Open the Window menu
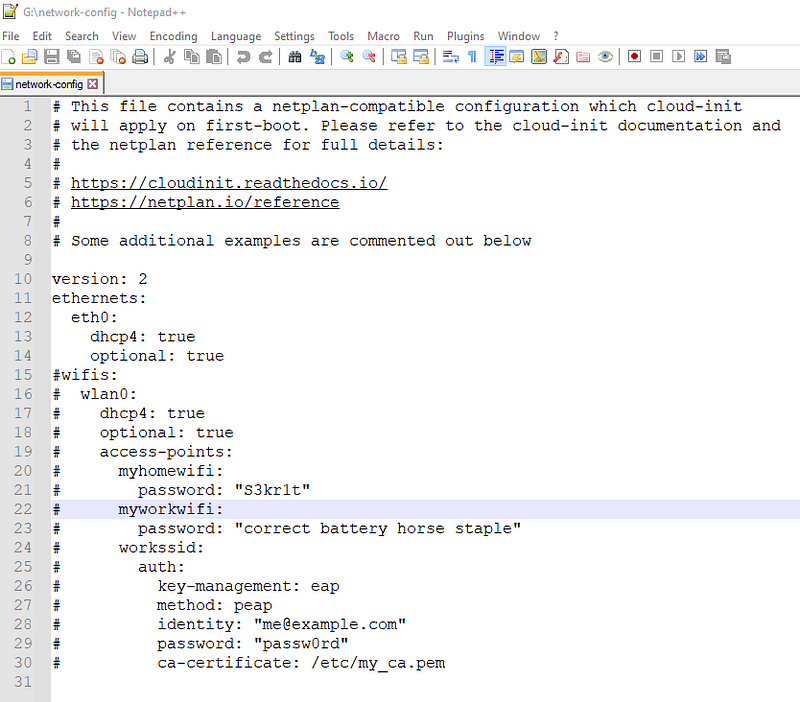Viewport: 800px width, 702px height. 519,36
